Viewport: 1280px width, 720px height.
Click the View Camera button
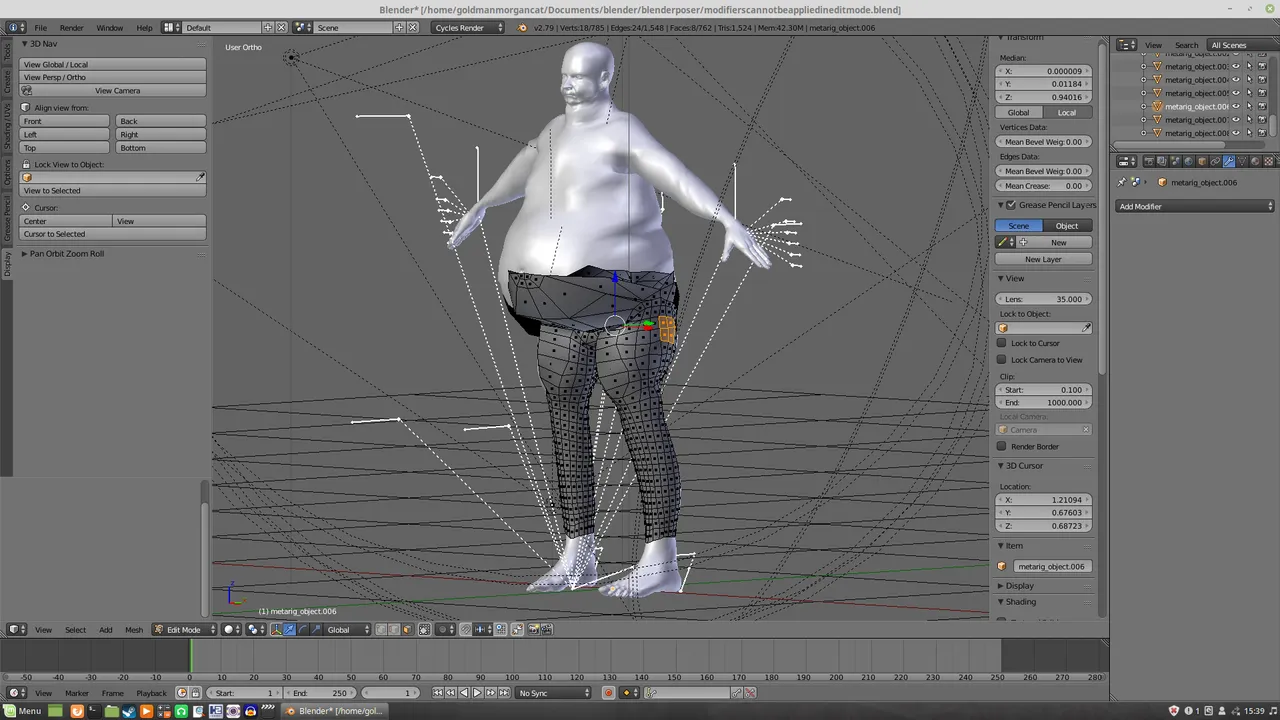coord(113,91)
